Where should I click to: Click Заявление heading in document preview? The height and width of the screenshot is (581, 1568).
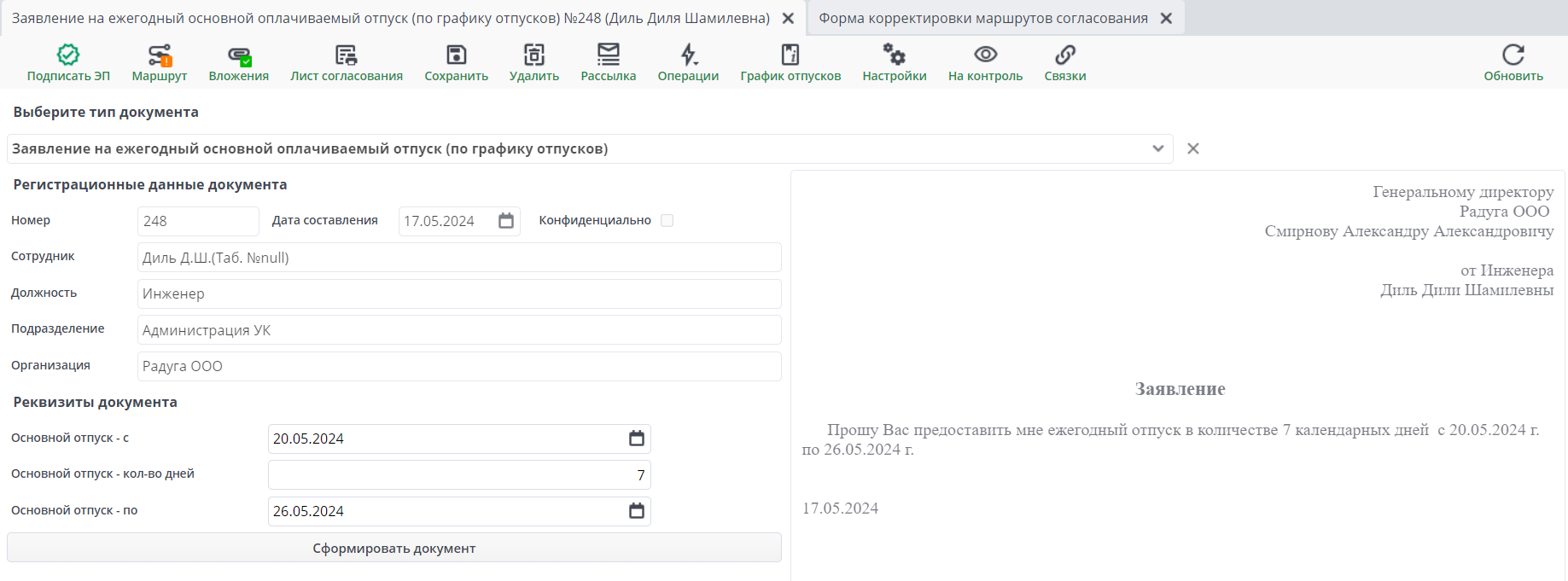[x=1180, y=389]
